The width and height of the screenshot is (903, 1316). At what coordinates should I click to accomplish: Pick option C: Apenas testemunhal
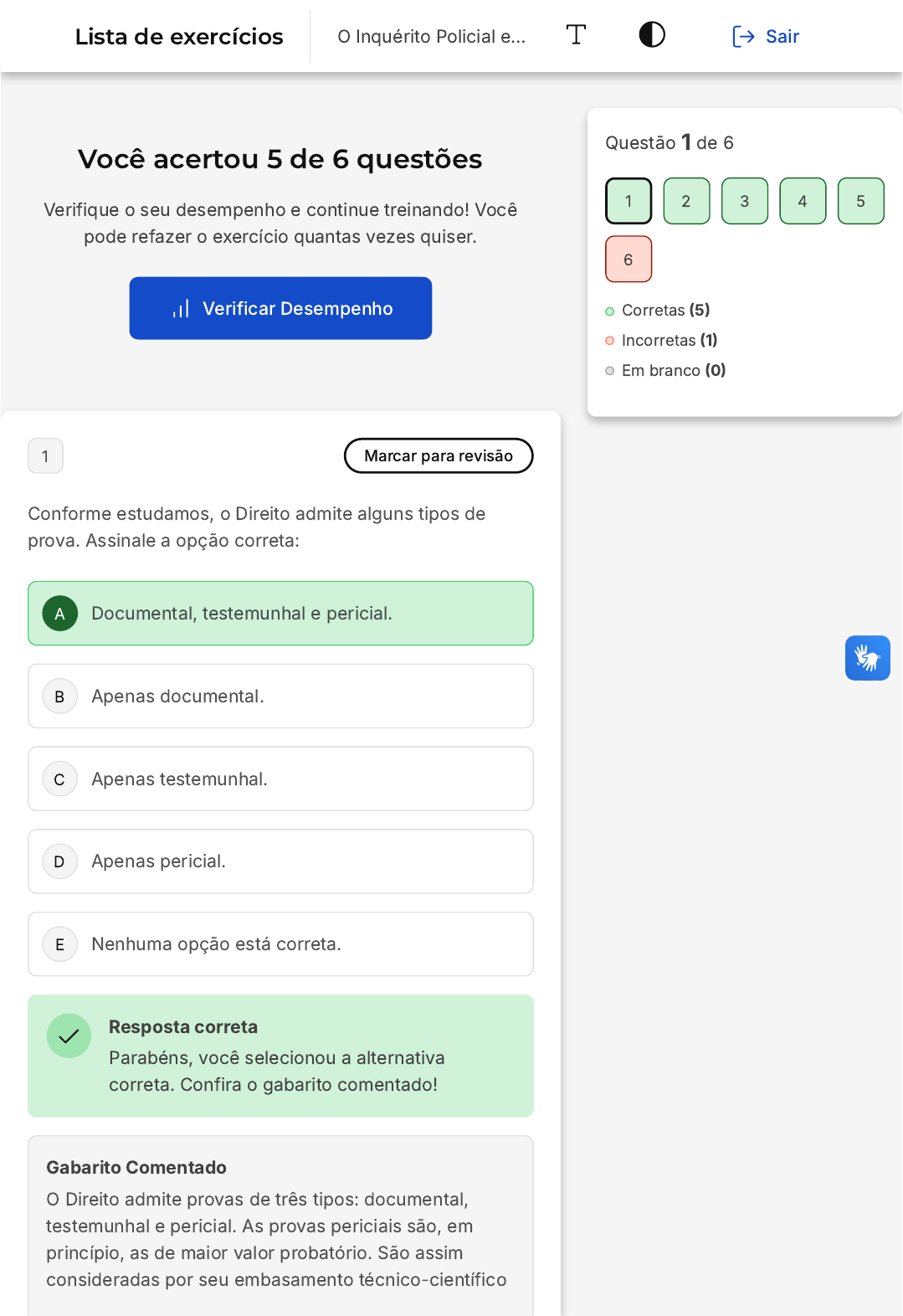(280, 779)
